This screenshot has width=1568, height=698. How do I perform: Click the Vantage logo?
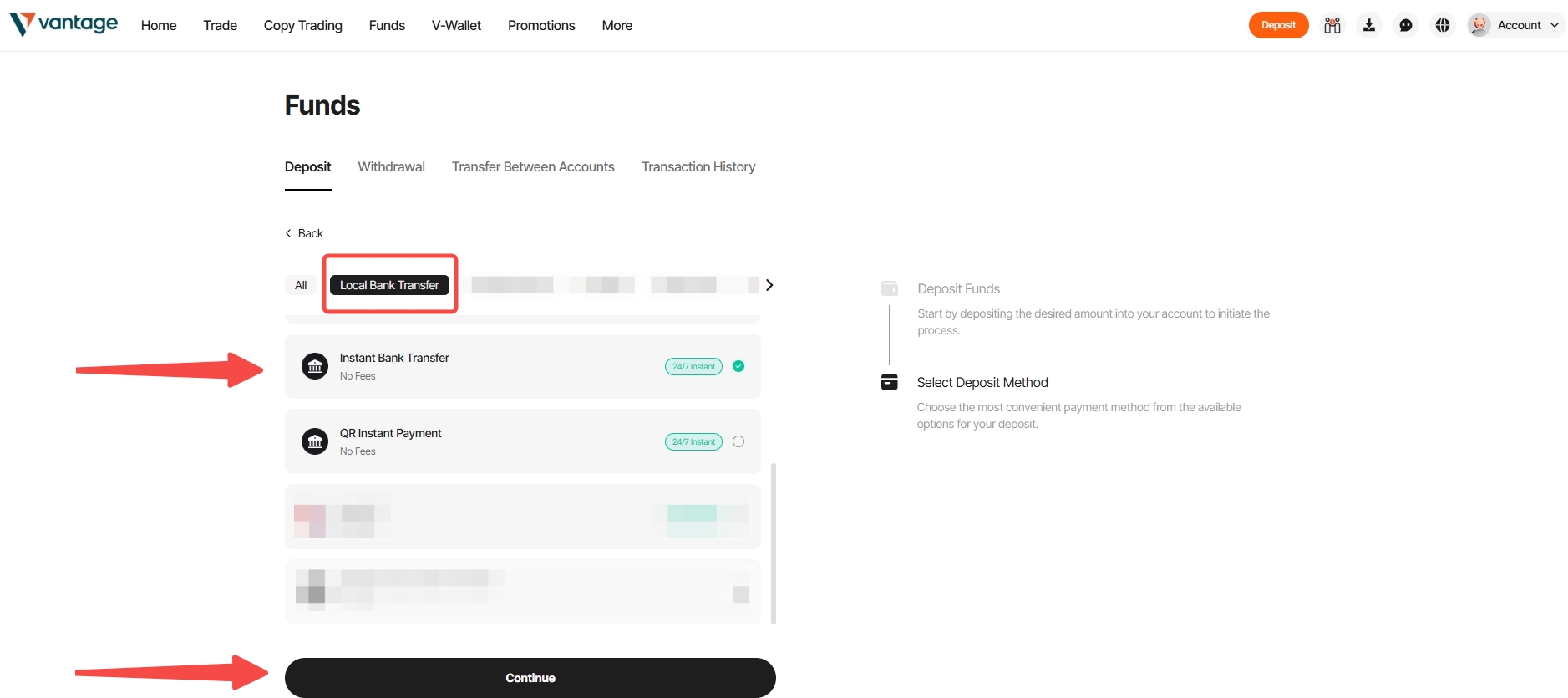(63, 24)
